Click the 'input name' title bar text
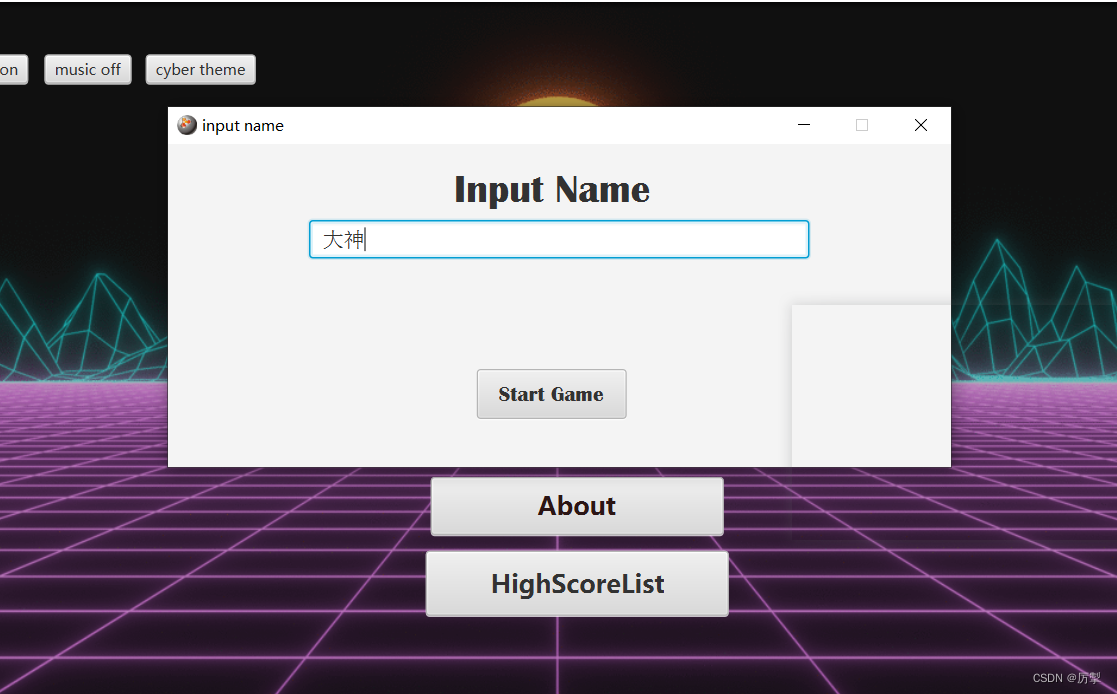Image resolution: width=1117 pixels, height=694 pixels. (x=243, y=126)
